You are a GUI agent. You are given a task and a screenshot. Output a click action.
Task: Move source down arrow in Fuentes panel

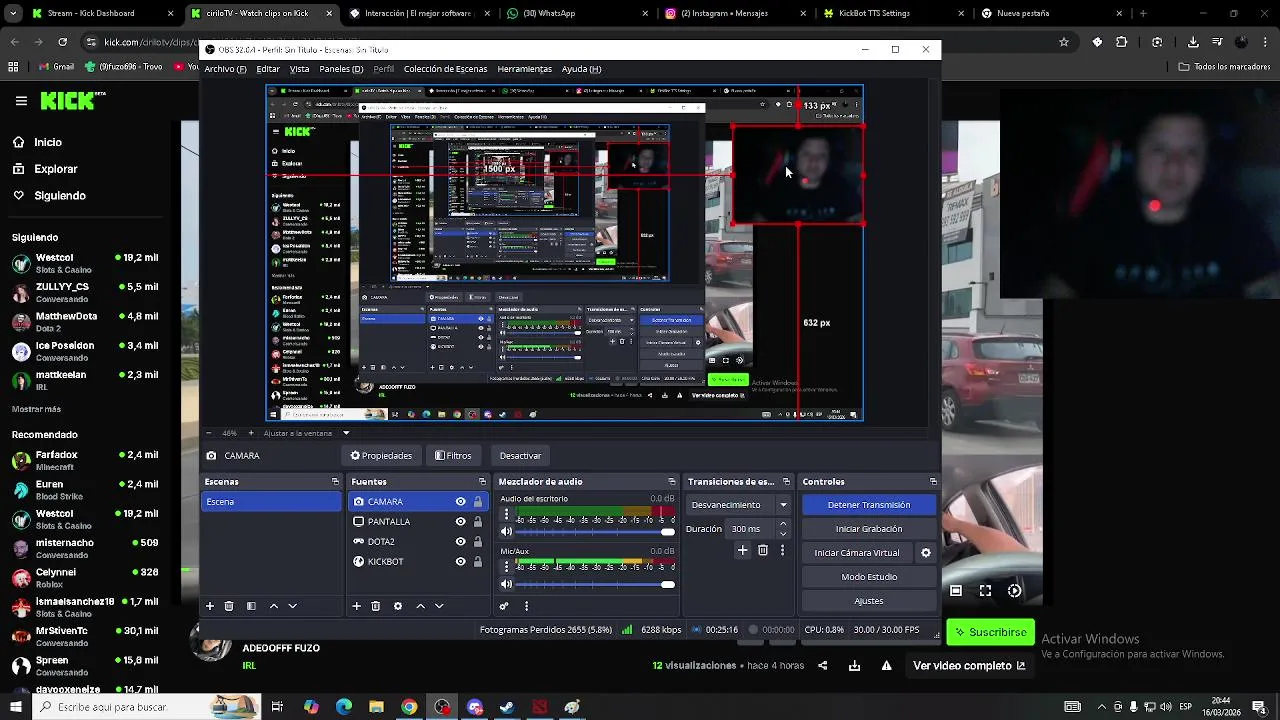click(x=438, y=606)
